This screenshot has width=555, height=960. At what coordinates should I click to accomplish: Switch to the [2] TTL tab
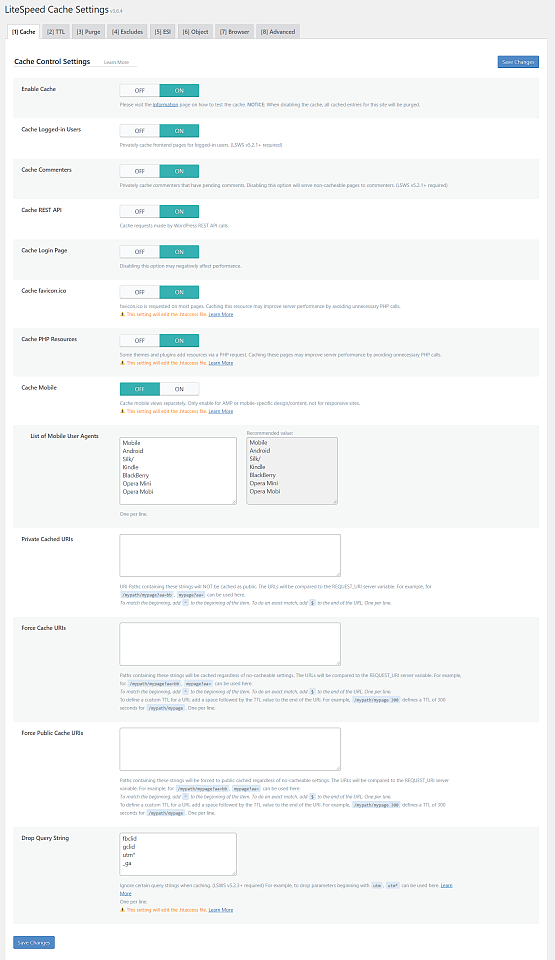56,32
